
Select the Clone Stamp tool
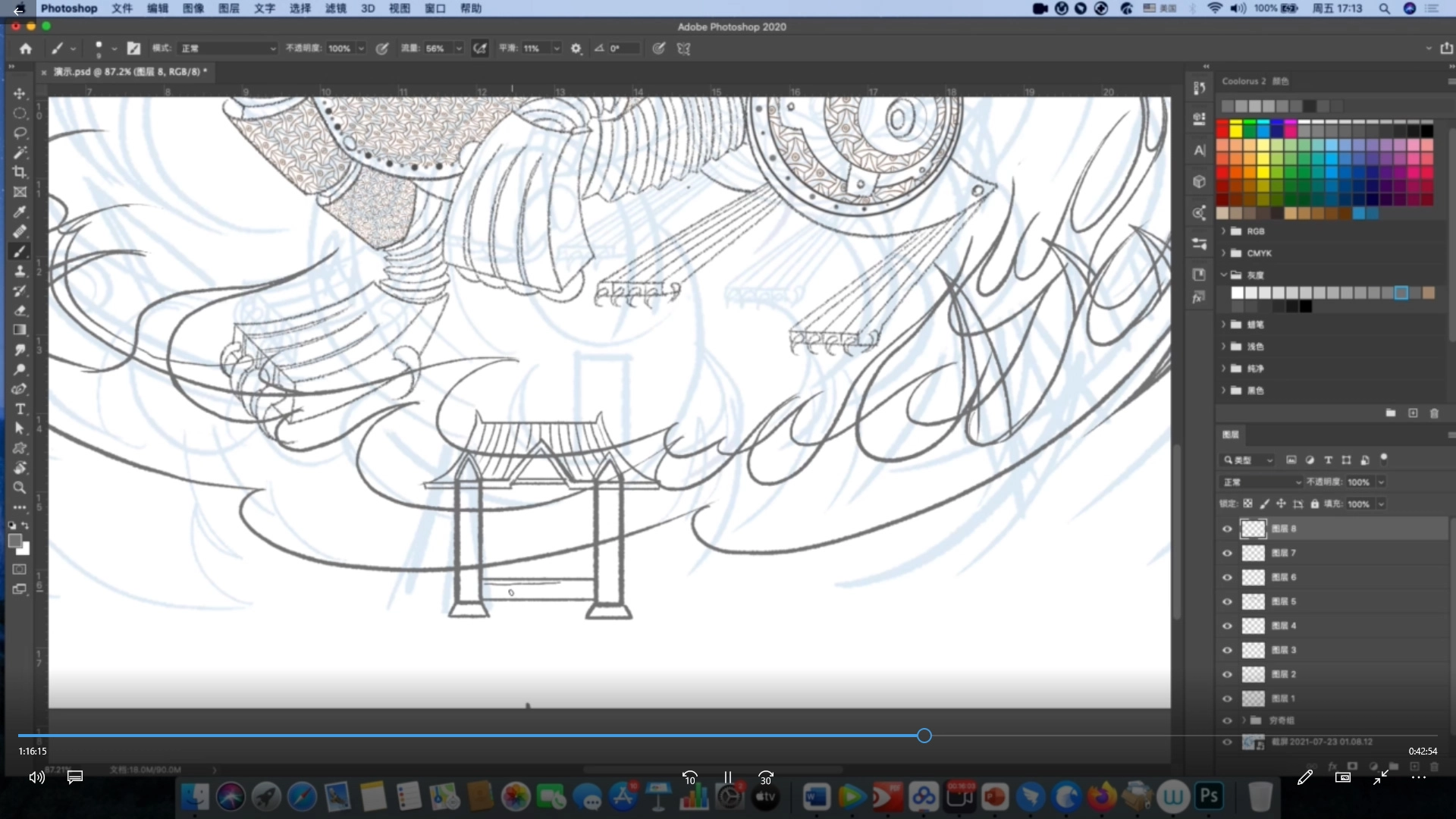[20, 271]
